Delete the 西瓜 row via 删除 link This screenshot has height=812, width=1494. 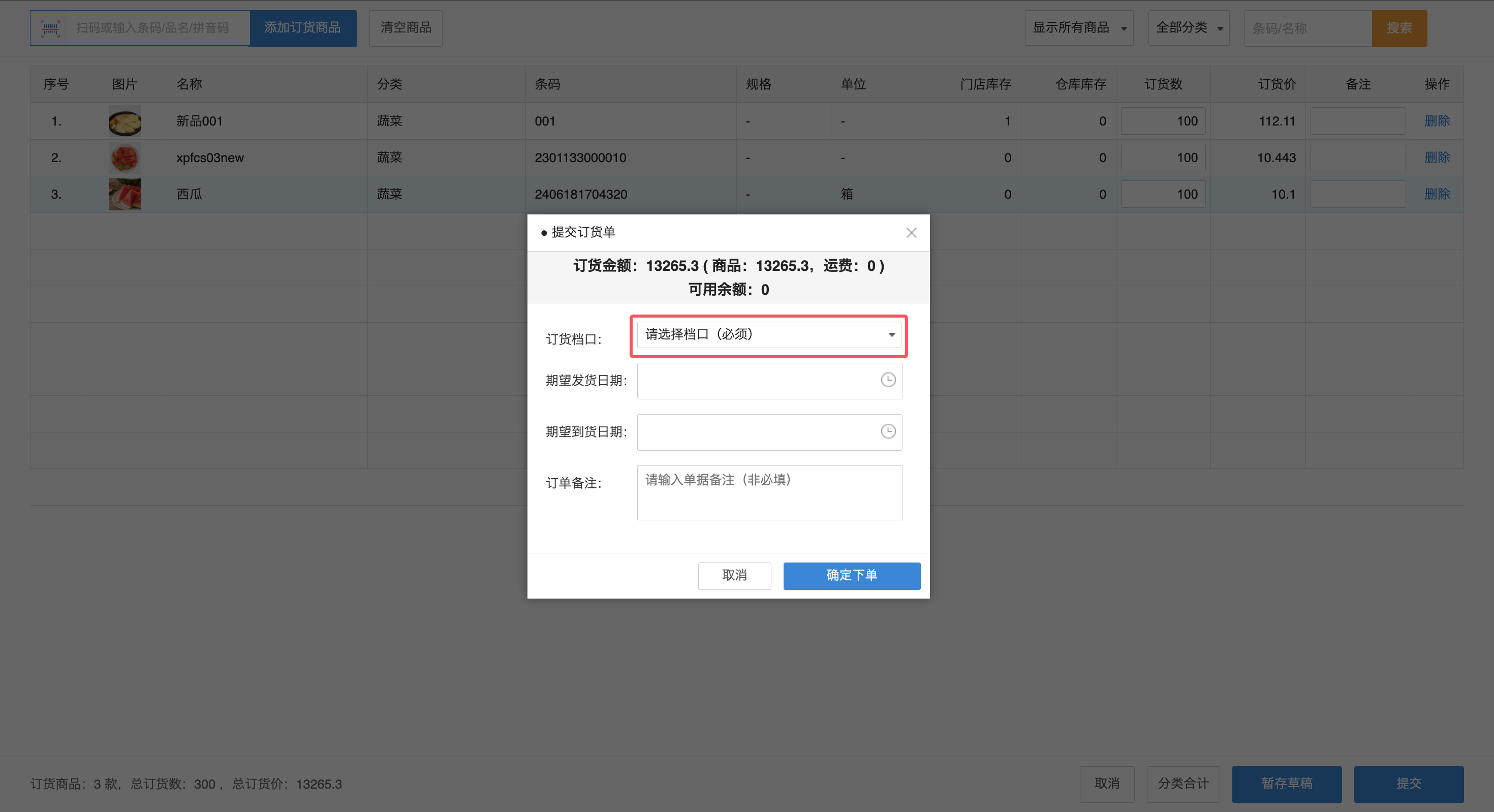click(x=1437, y=194)
